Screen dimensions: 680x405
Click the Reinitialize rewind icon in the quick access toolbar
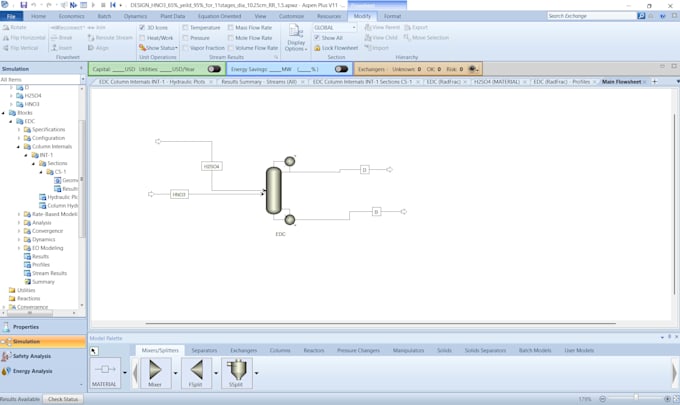(x=113, y=5)
